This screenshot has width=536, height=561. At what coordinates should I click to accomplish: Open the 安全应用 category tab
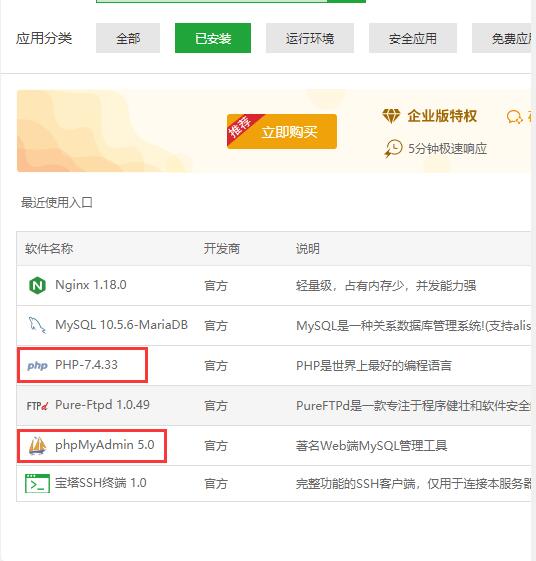click(x=413, y=38)
